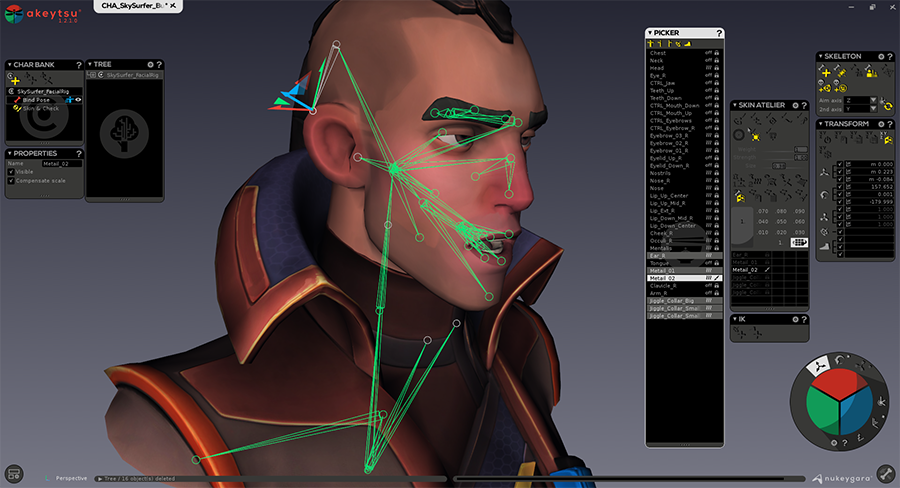
Task: Click the blue character icon on Bind Pose row
Action: point(69,100)
